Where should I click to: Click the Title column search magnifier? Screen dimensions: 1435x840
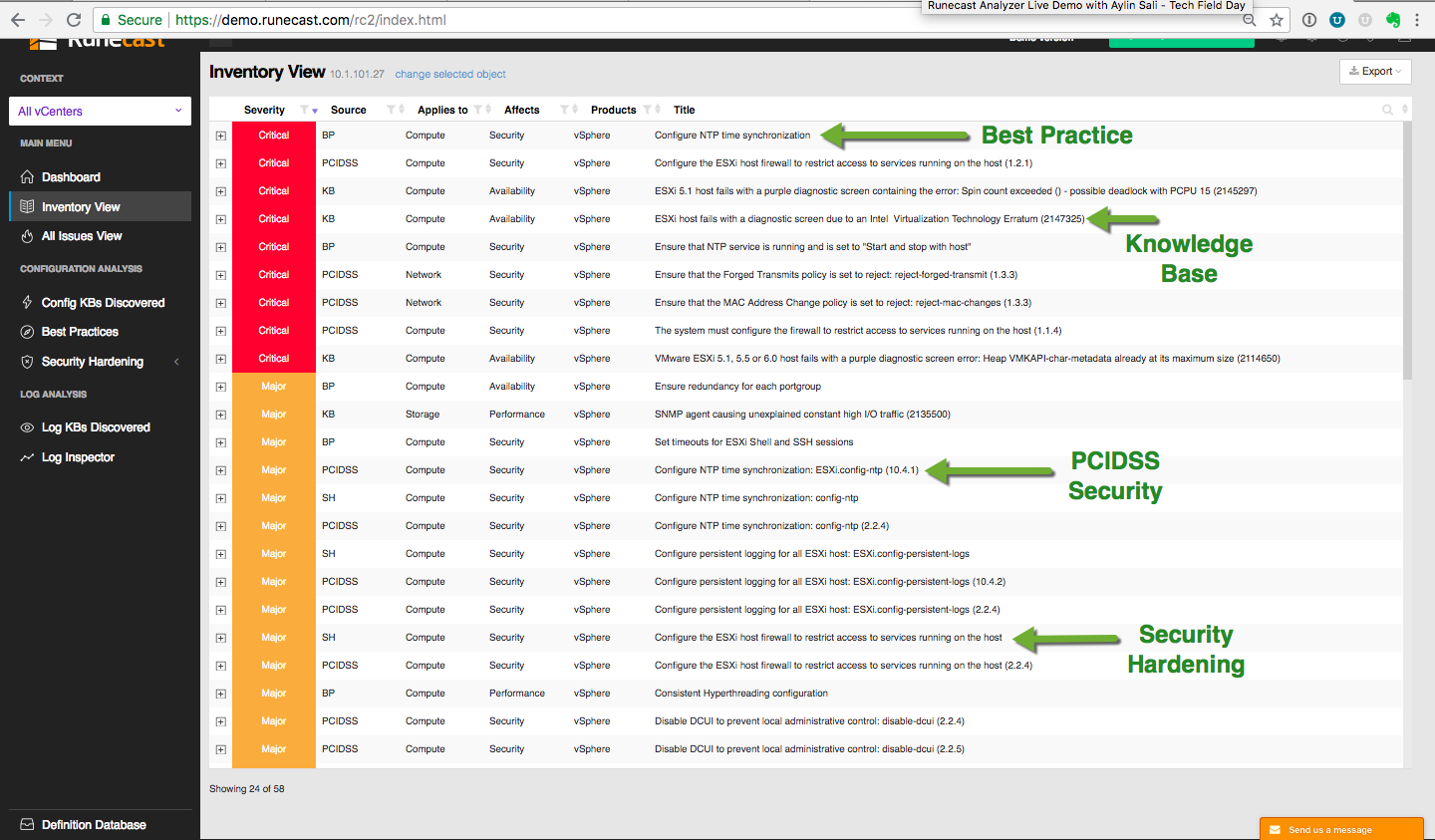(x=1387, y=110)
